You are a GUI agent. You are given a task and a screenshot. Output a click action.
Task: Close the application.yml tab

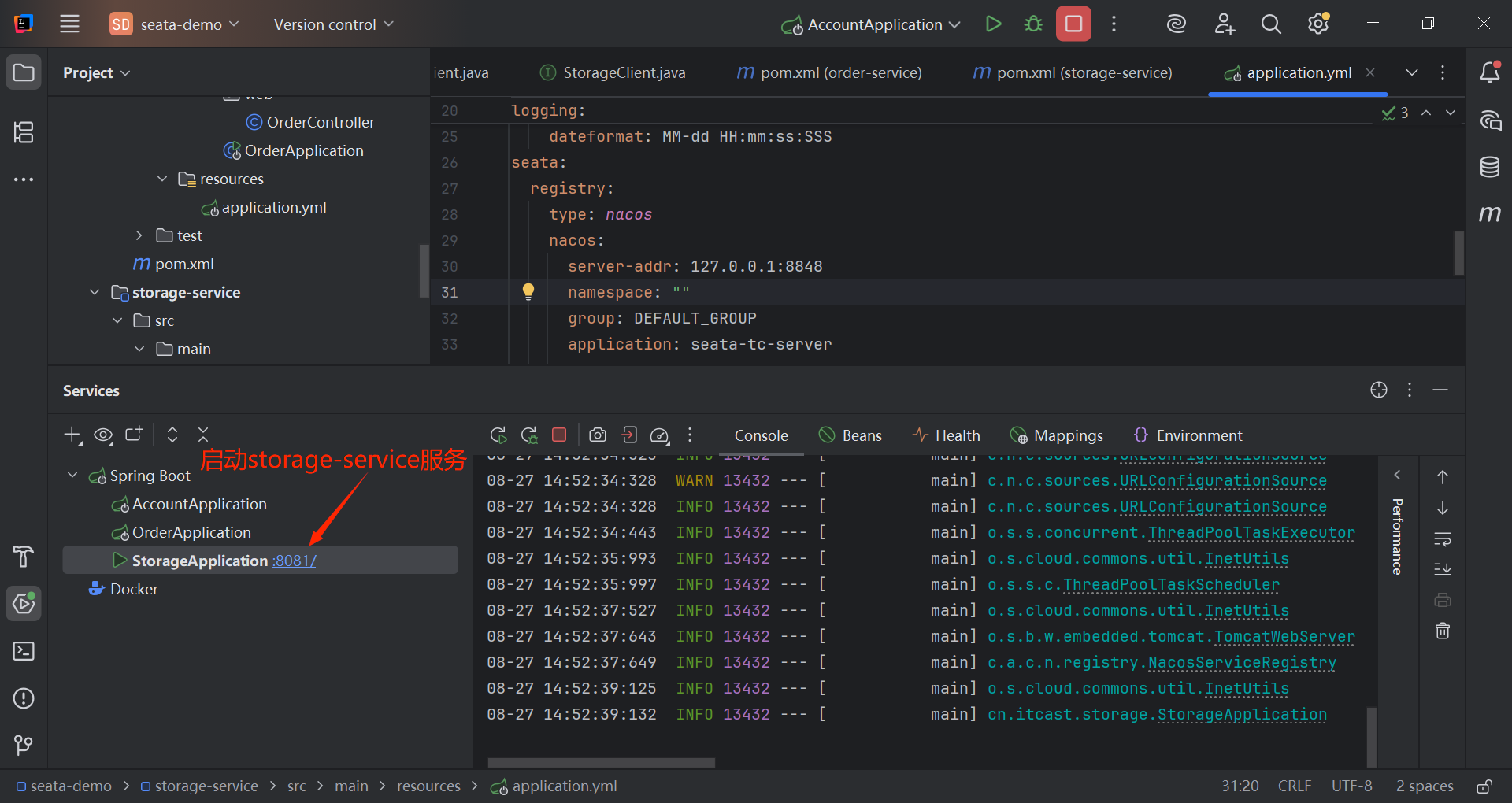[1370, 72]
